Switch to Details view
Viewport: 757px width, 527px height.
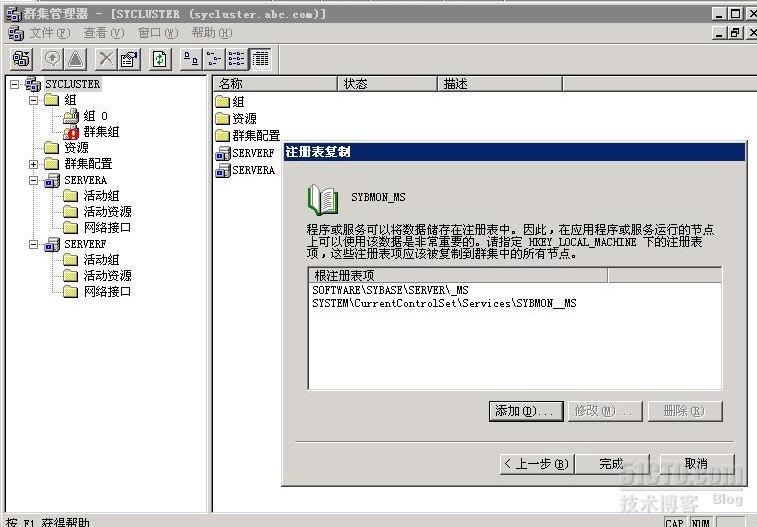pos(260,59)
